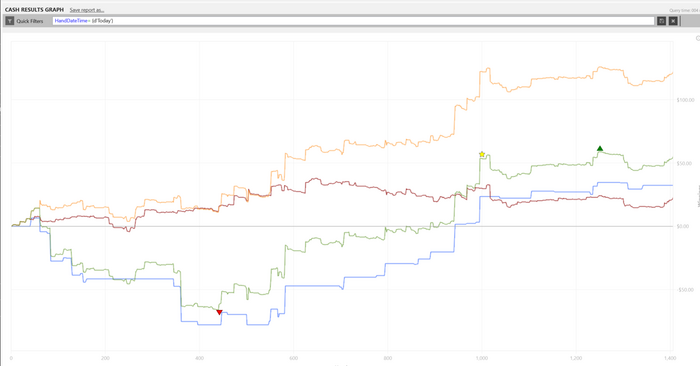Click the Query time text at top right
Screen dimensions: 700x366
click(684, 10)
